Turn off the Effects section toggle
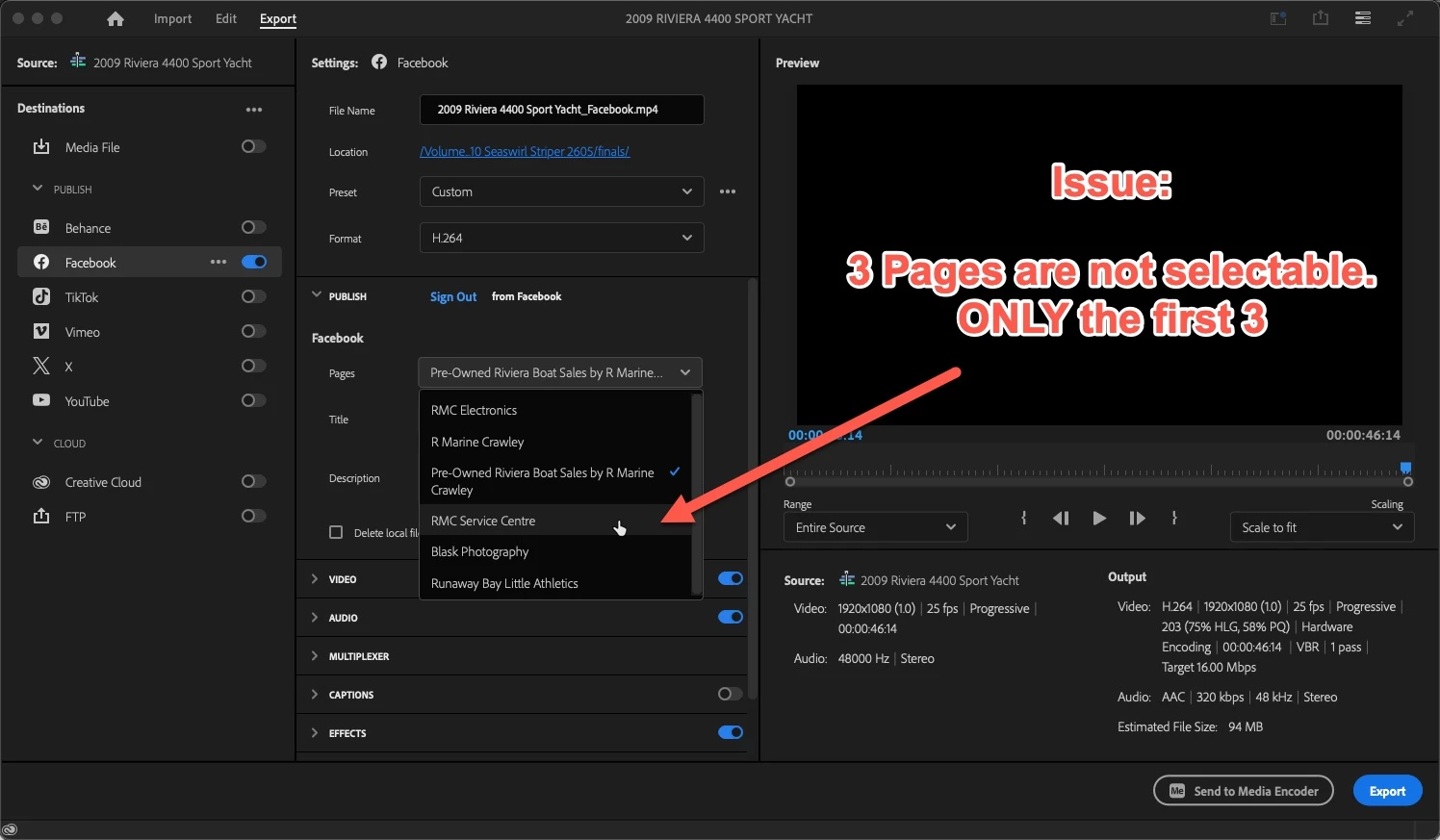Viewport: 1440px width, 840px height. pyautogui.click(x=731, y=732)
